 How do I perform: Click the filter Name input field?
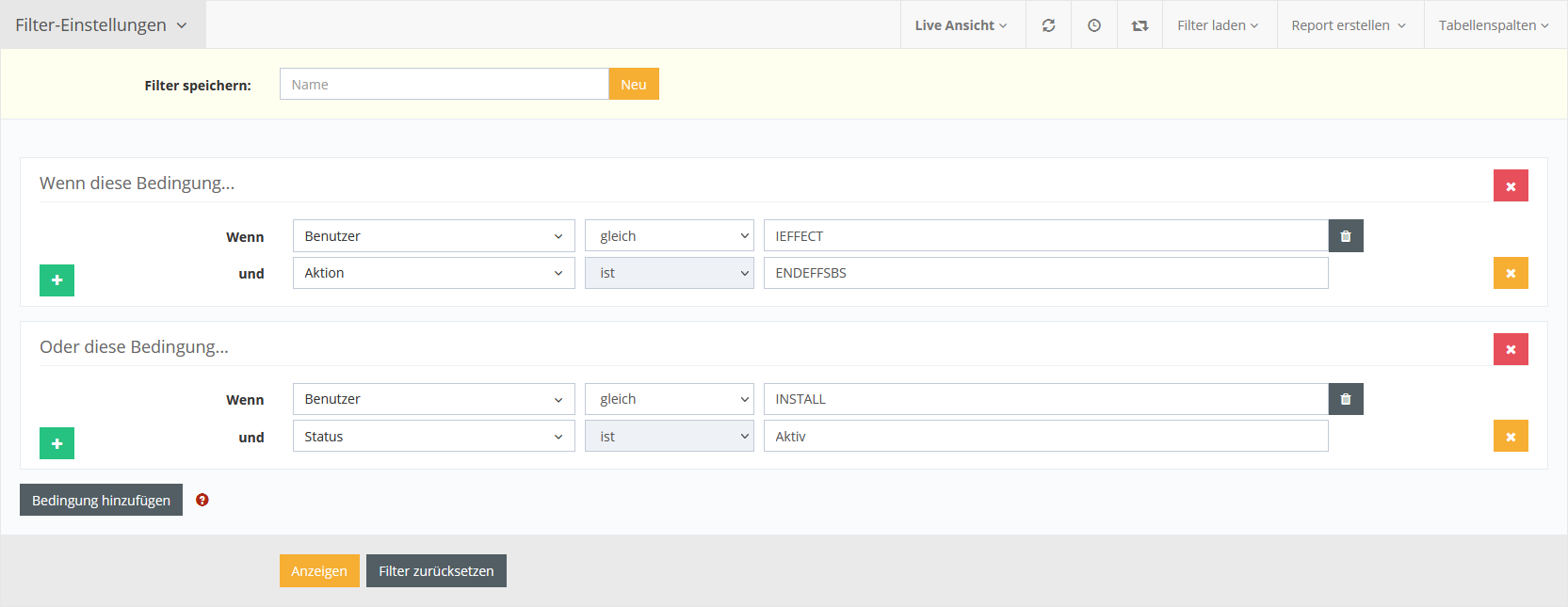click(x=444, y=85)
